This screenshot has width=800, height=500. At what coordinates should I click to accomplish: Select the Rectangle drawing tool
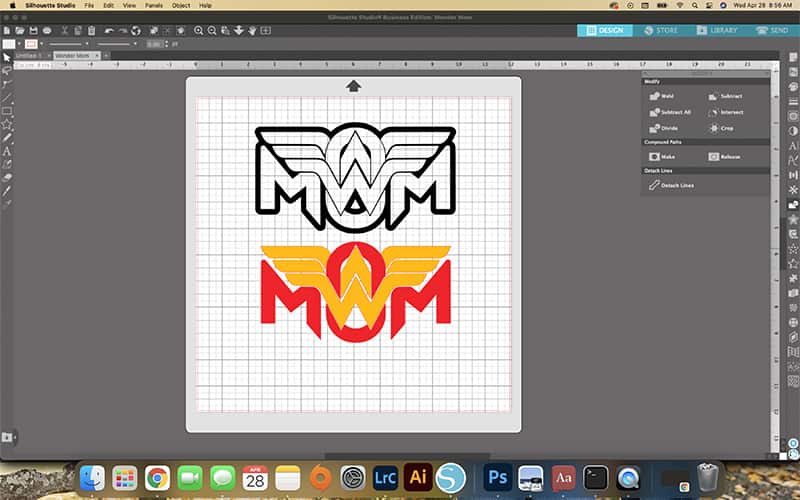pyautogui.click(x=7, y=111)
